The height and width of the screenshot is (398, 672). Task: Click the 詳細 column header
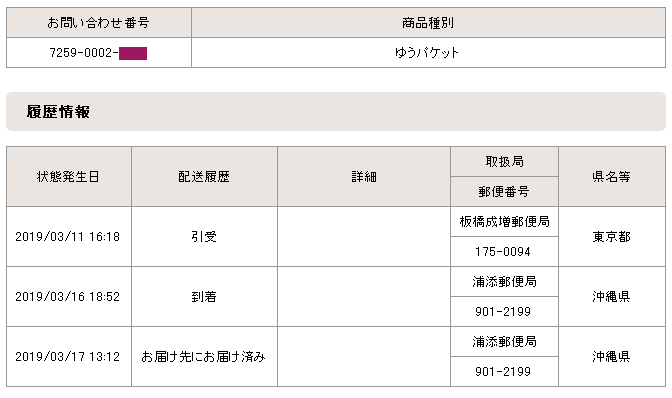point(364,177)
